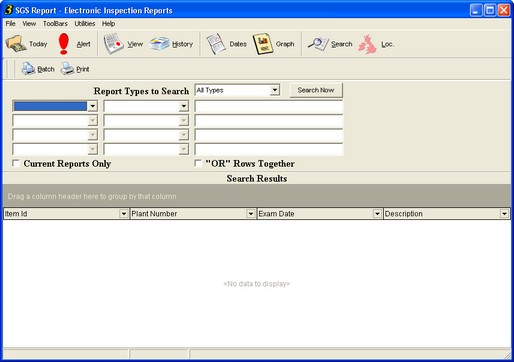Screen dimensions: 514x362
Task: Open the Description column filter dropdown
Action: point(504,214)
